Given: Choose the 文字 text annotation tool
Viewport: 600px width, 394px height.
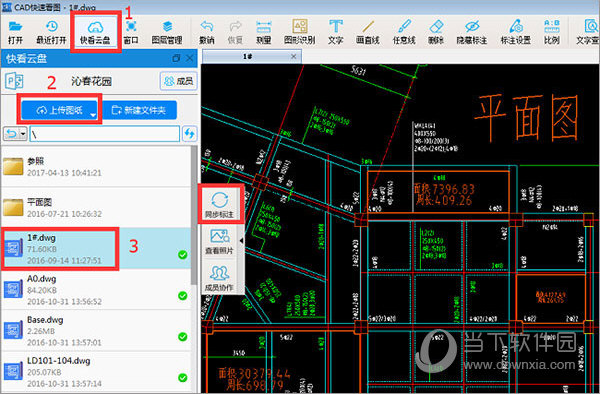Looking at the screenshot, I should pos(336,32).
